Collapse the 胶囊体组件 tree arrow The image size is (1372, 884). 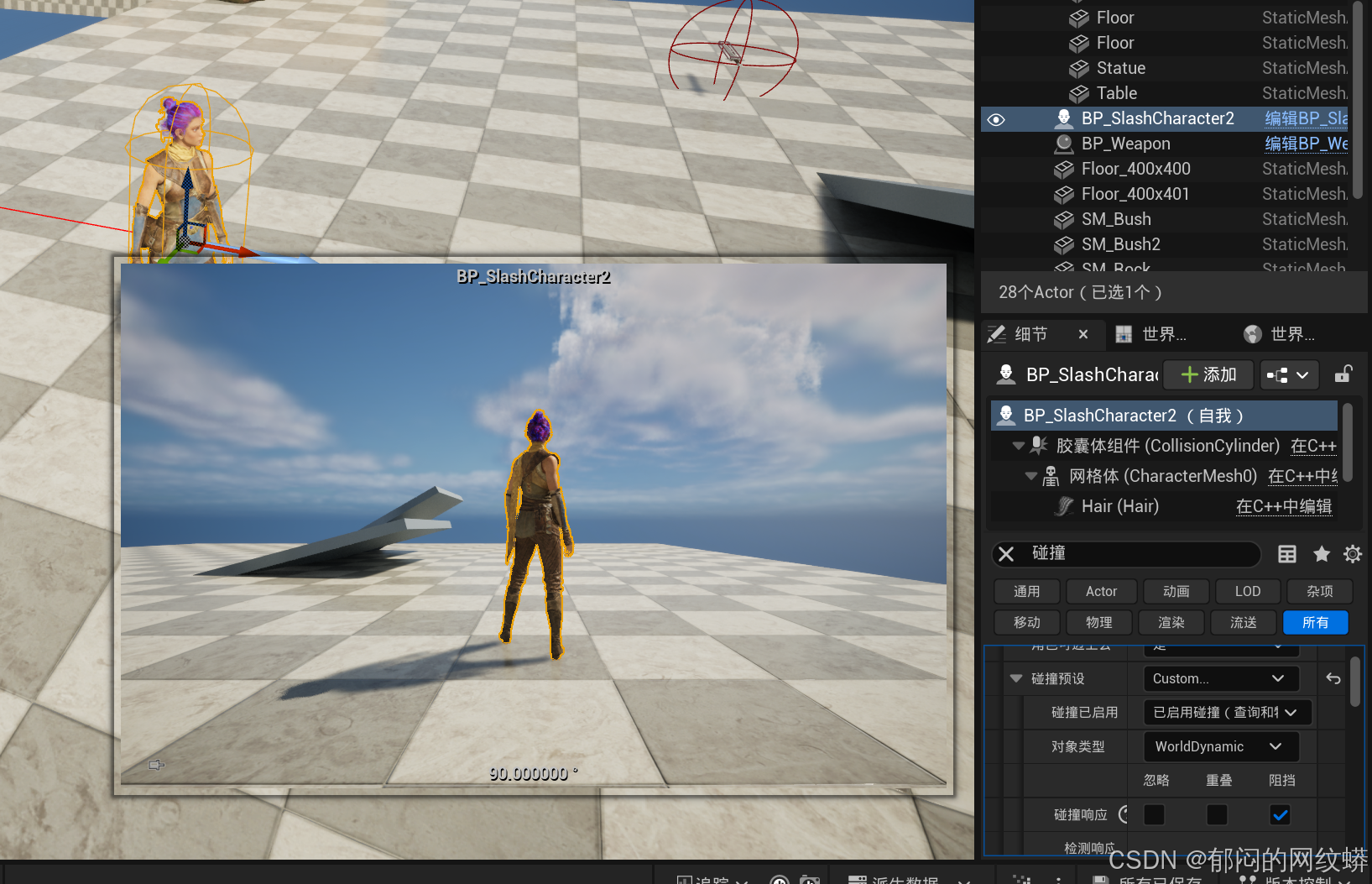1018,446
